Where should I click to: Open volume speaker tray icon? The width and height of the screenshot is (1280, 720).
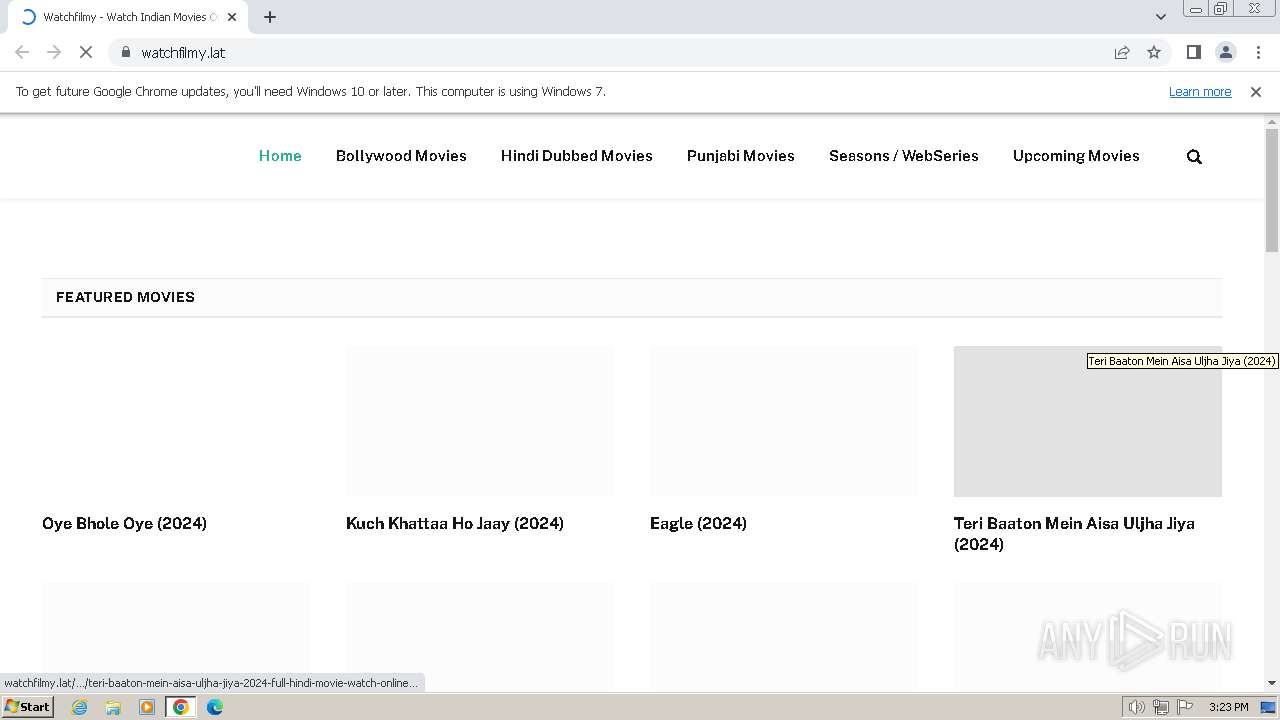click(1136, 707)
